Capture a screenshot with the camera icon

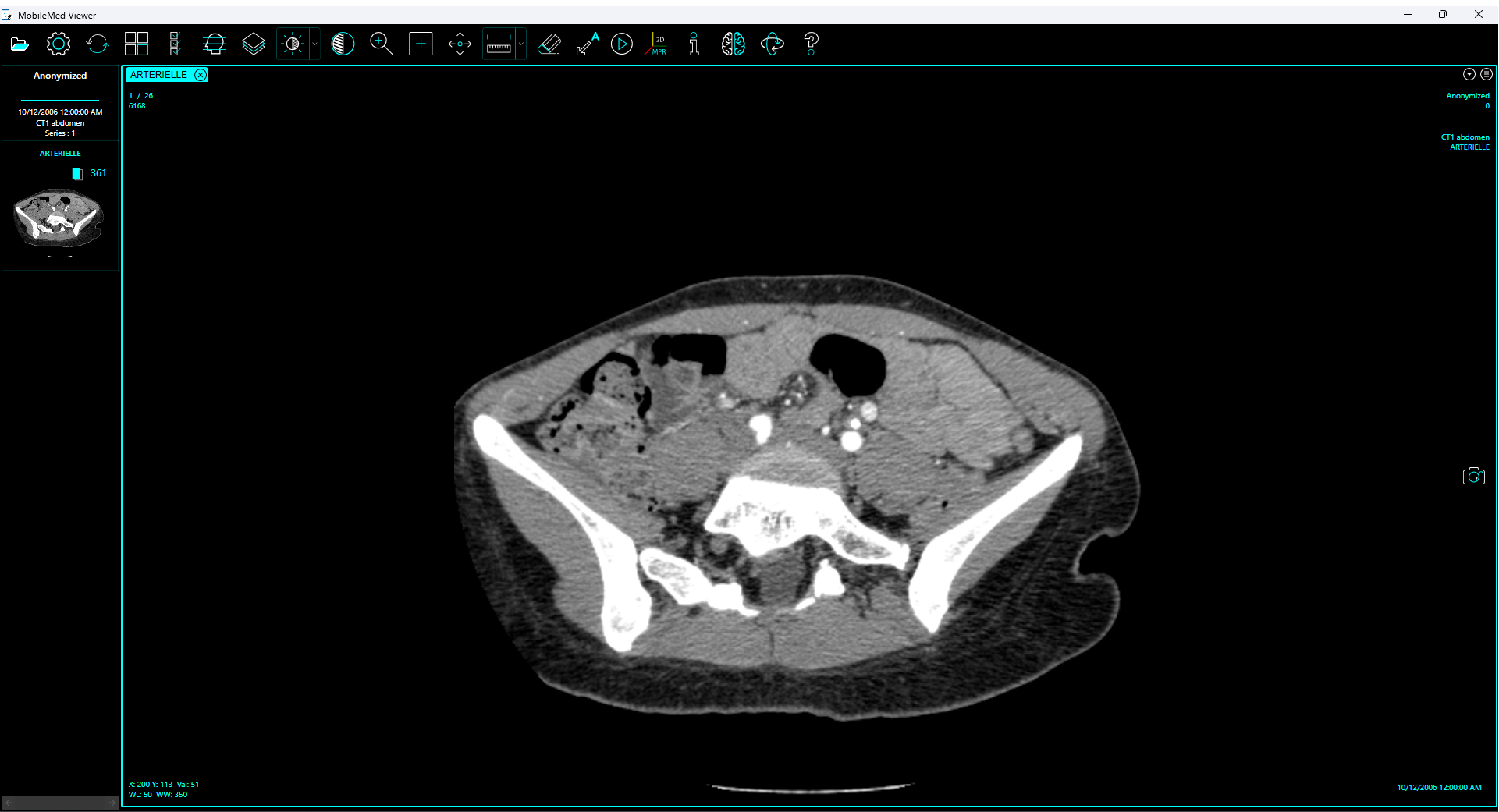tap(1474, 476)
